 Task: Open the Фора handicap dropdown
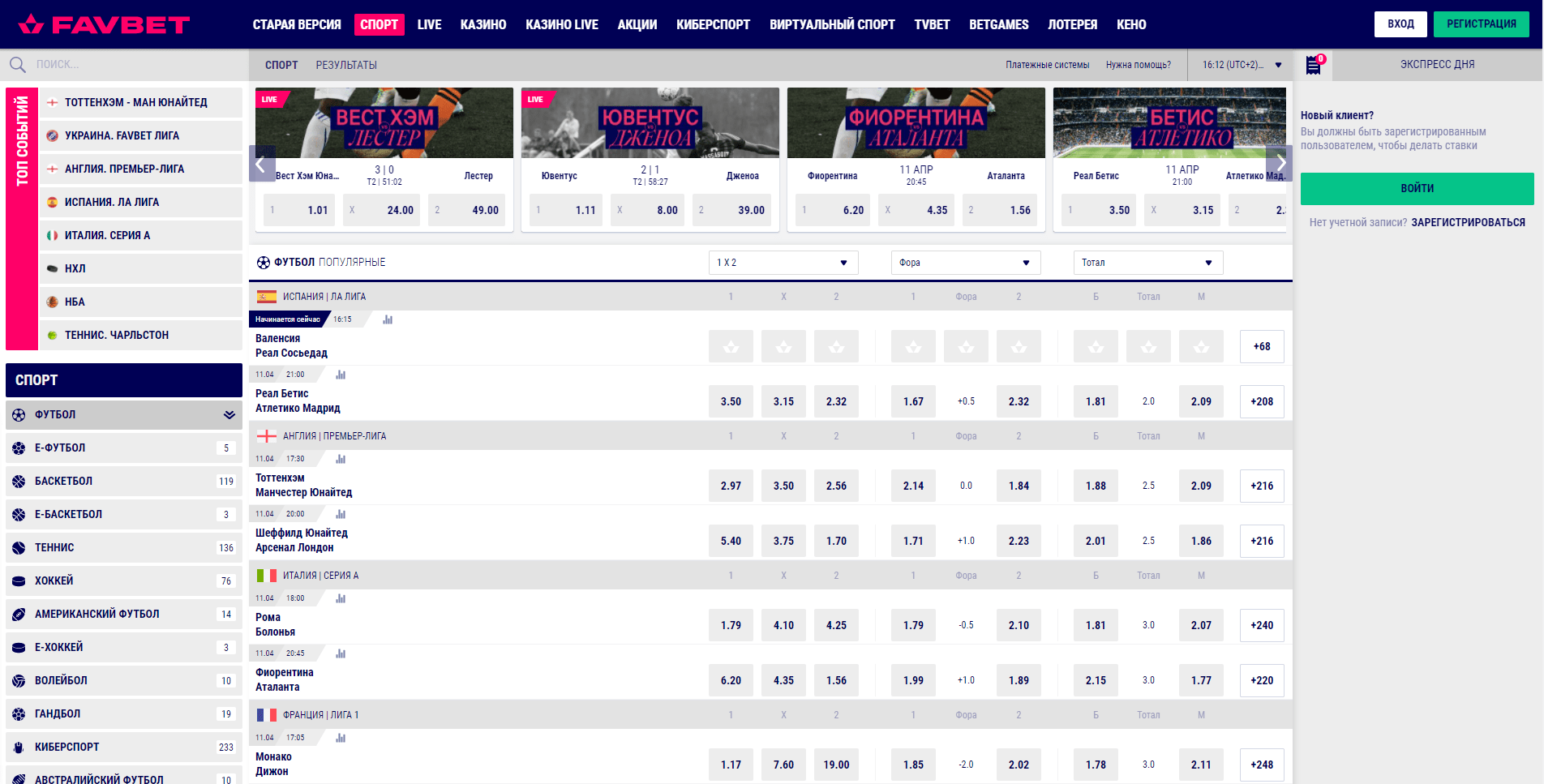pos(965,263)
